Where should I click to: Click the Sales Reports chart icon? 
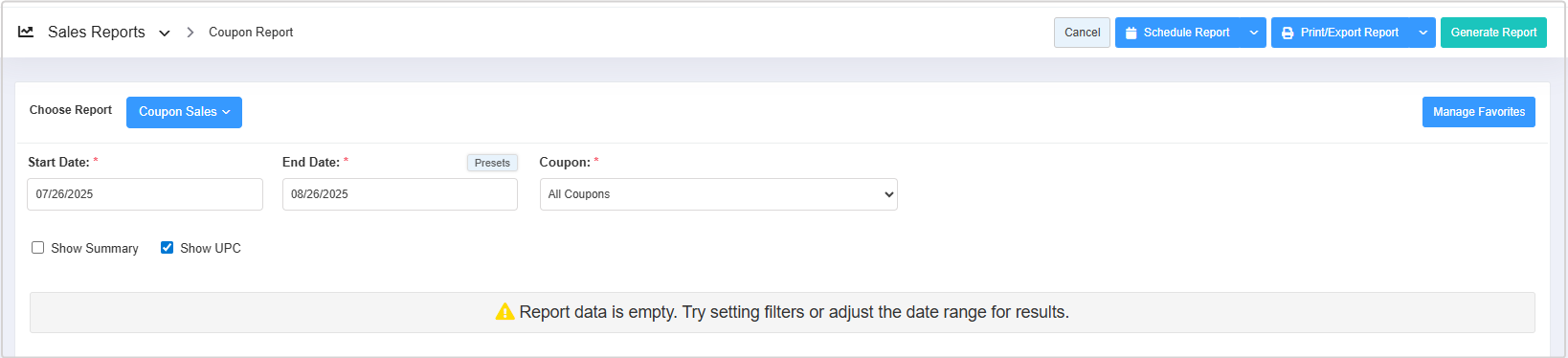point(26,32)
